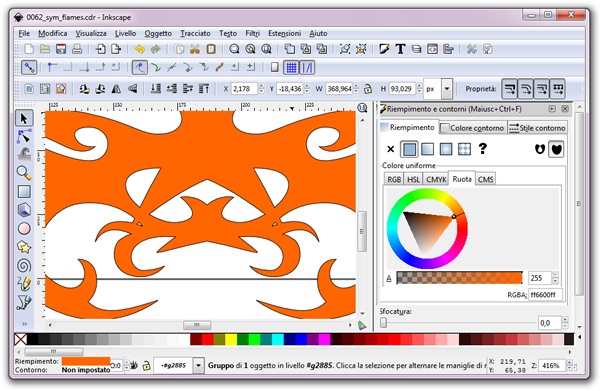Viewport: 600px width, 391px height.
Task: Click the New document icon
Action: pos(29,49)
